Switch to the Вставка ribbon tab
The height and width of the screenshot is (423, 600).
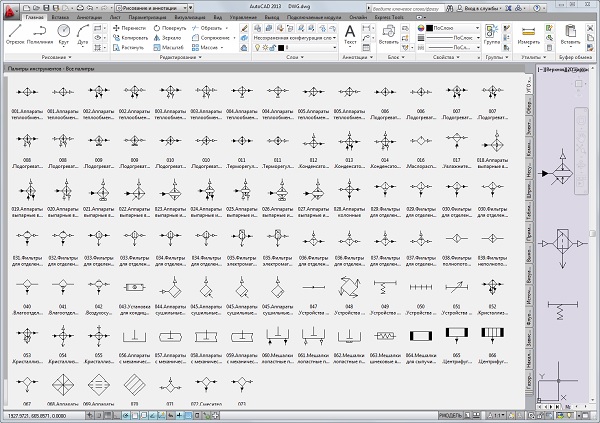pyautogui.click(x=58, y=17)
